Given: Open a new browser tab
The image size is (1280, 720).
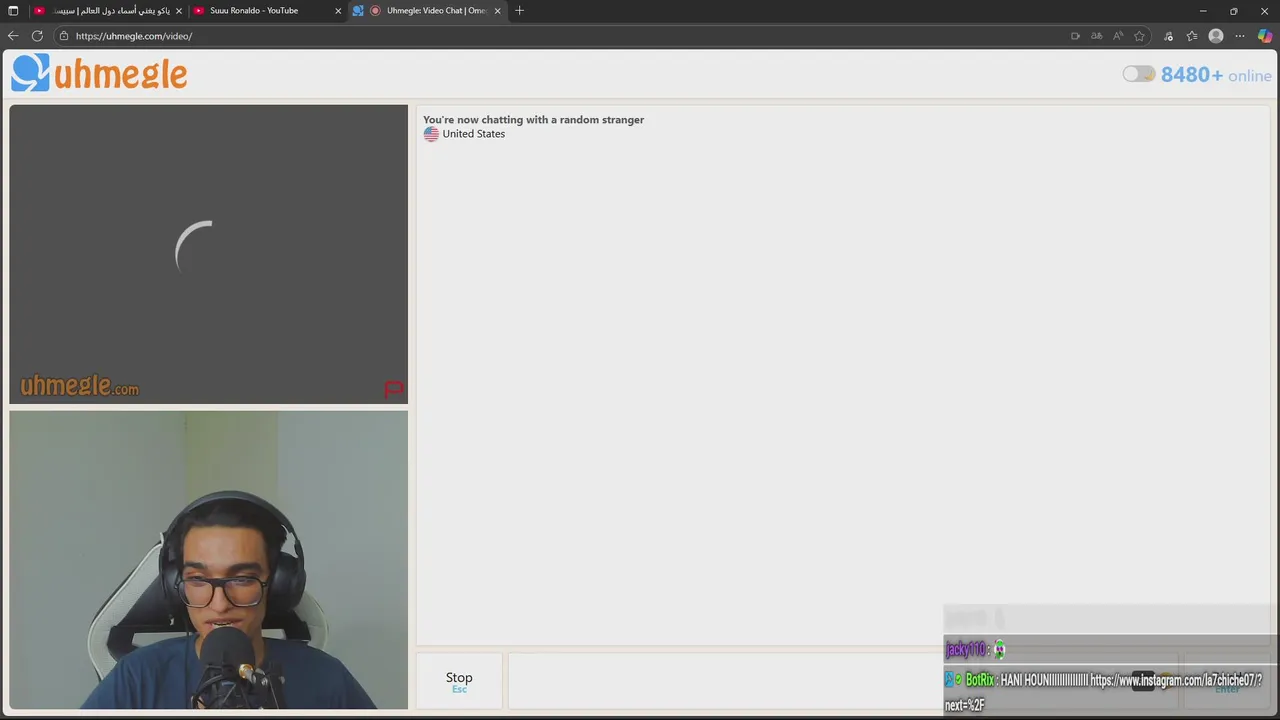Looking at the screenshot, I should 519,11.
